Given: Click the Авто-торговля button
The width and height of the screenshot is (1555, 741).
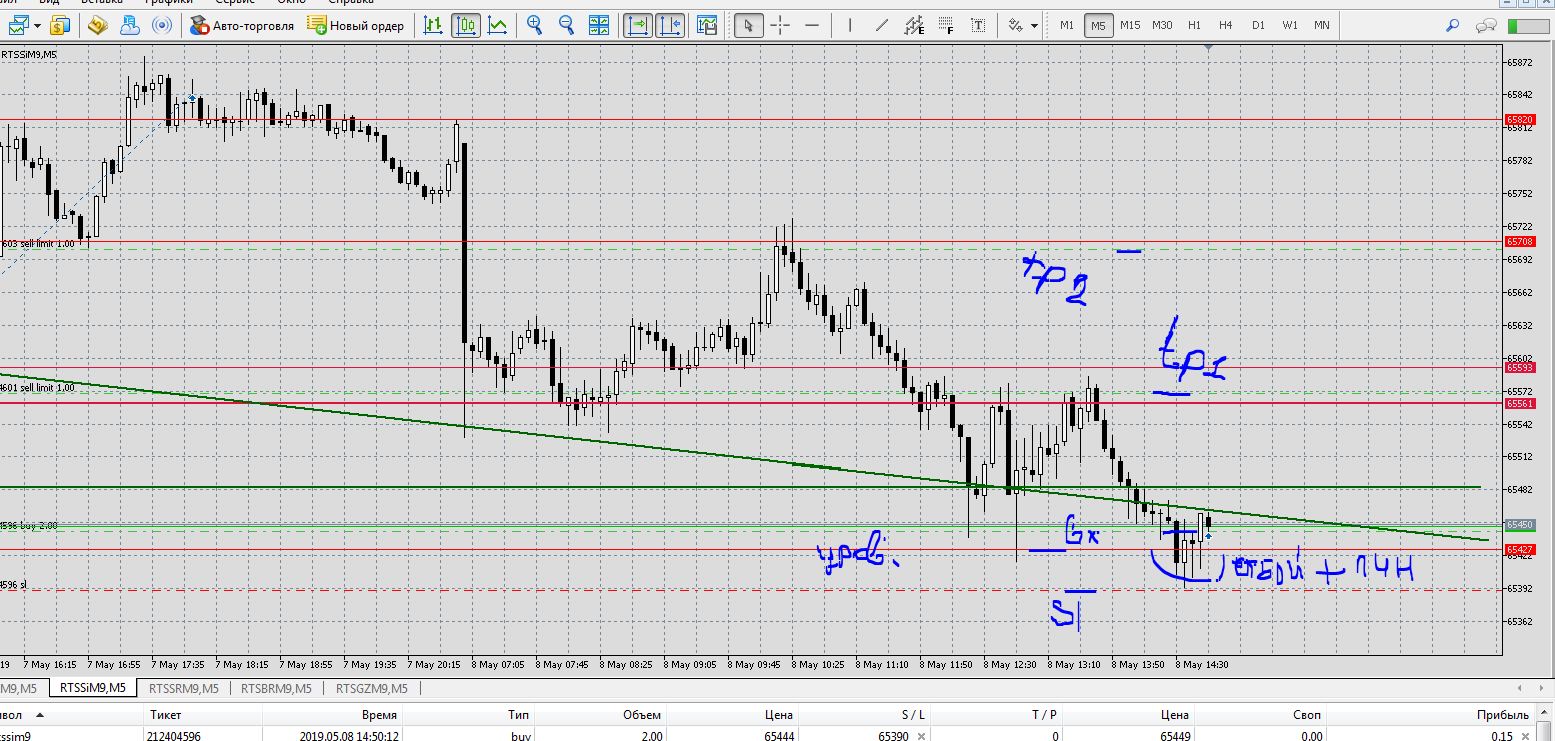Looking at the screenshot, I should [x=240, y=25].
